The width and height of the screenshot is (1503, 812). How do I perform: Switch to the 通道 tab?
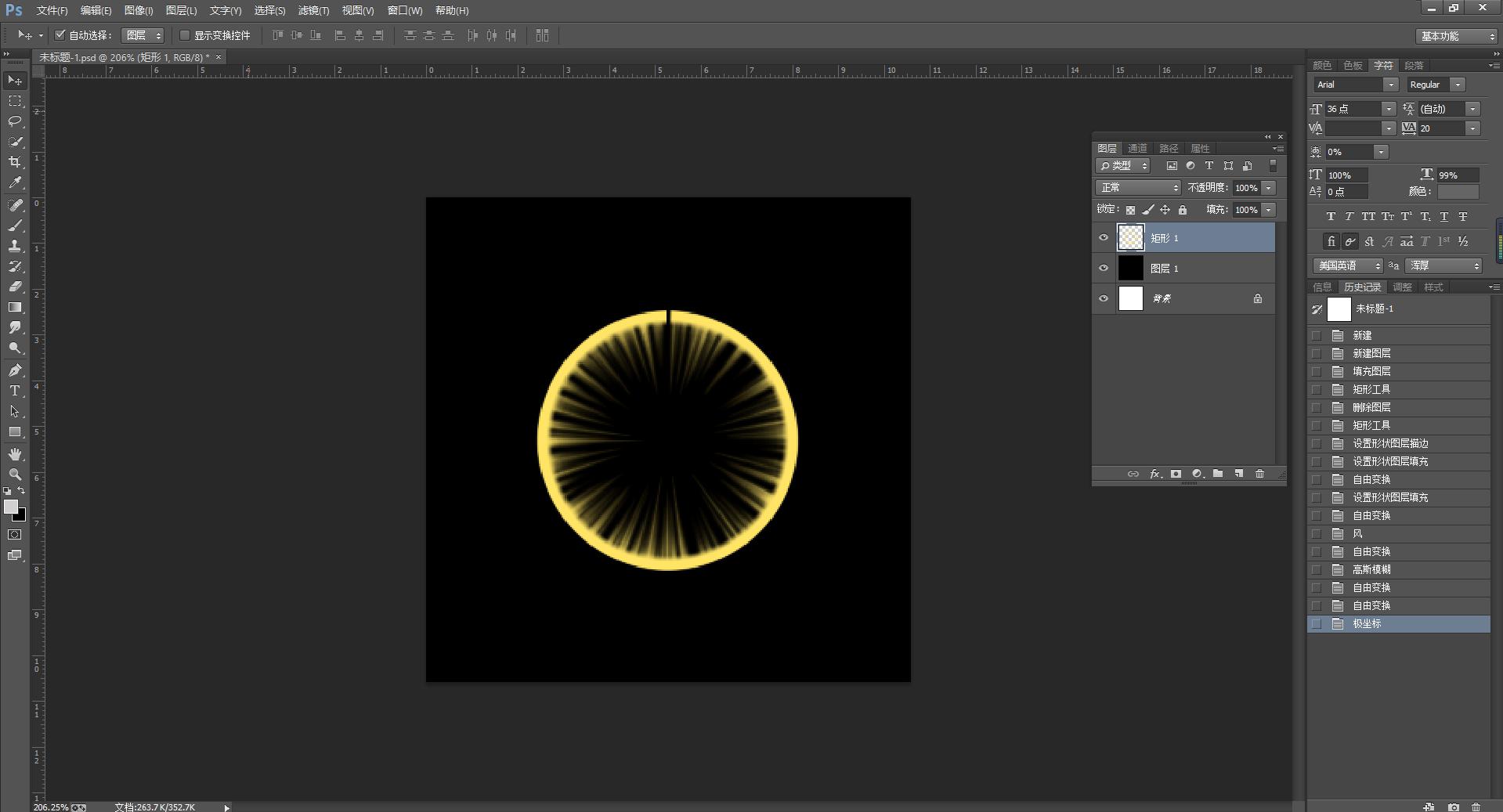coord(1137,148)
